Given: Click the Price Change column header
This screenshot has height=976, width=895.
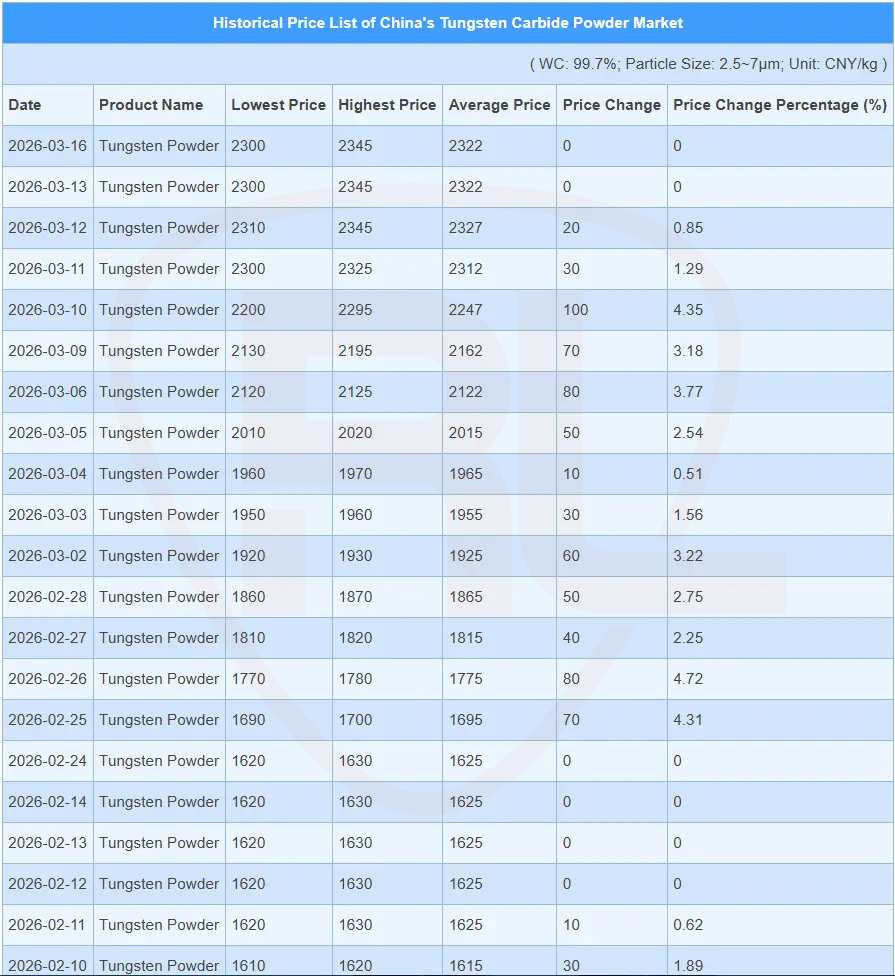Looking at the screenshot, I should 612,105.
